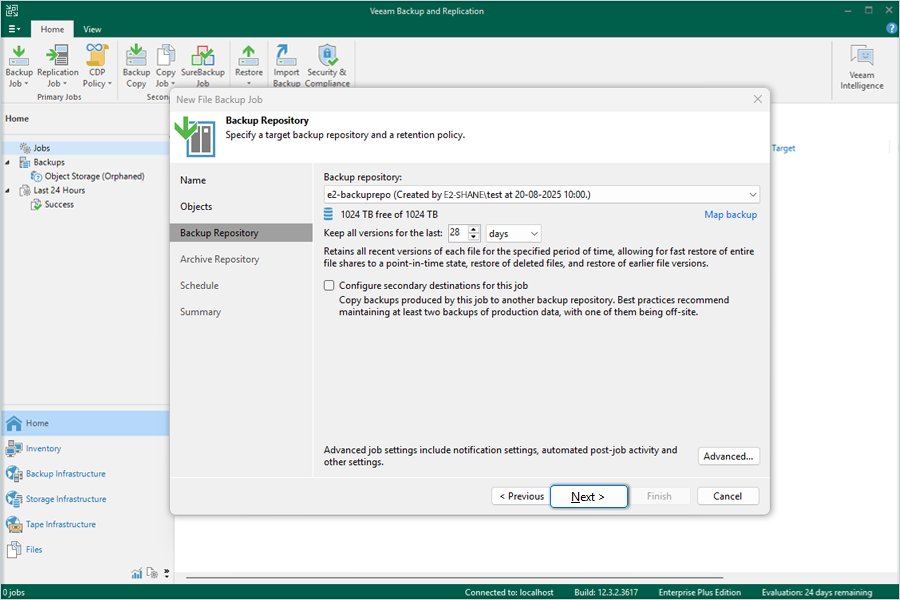This screenshot has height=600, width=900.
Task: Increase the retention value with up arrow
Action: tap(474, 229)
